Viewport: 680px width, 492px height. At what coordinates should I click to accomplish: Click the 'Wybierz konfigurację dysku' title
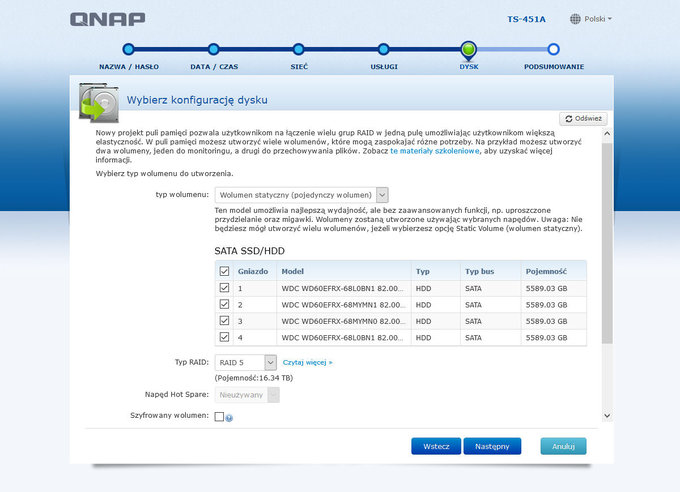pyautogui.click(x=197, y=100)
